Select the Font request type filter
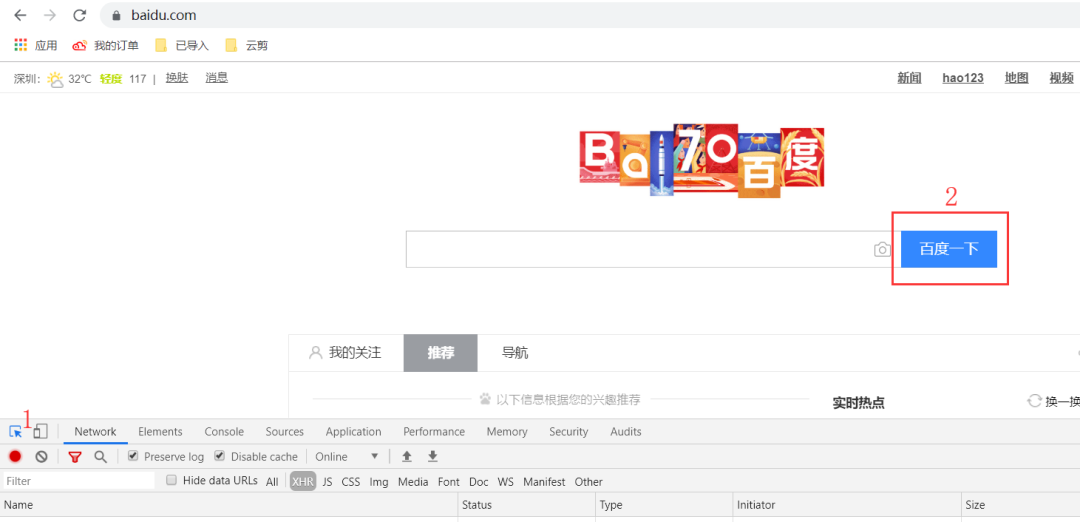The height and width of the screenshot is (522, 1080). [448, 481]
